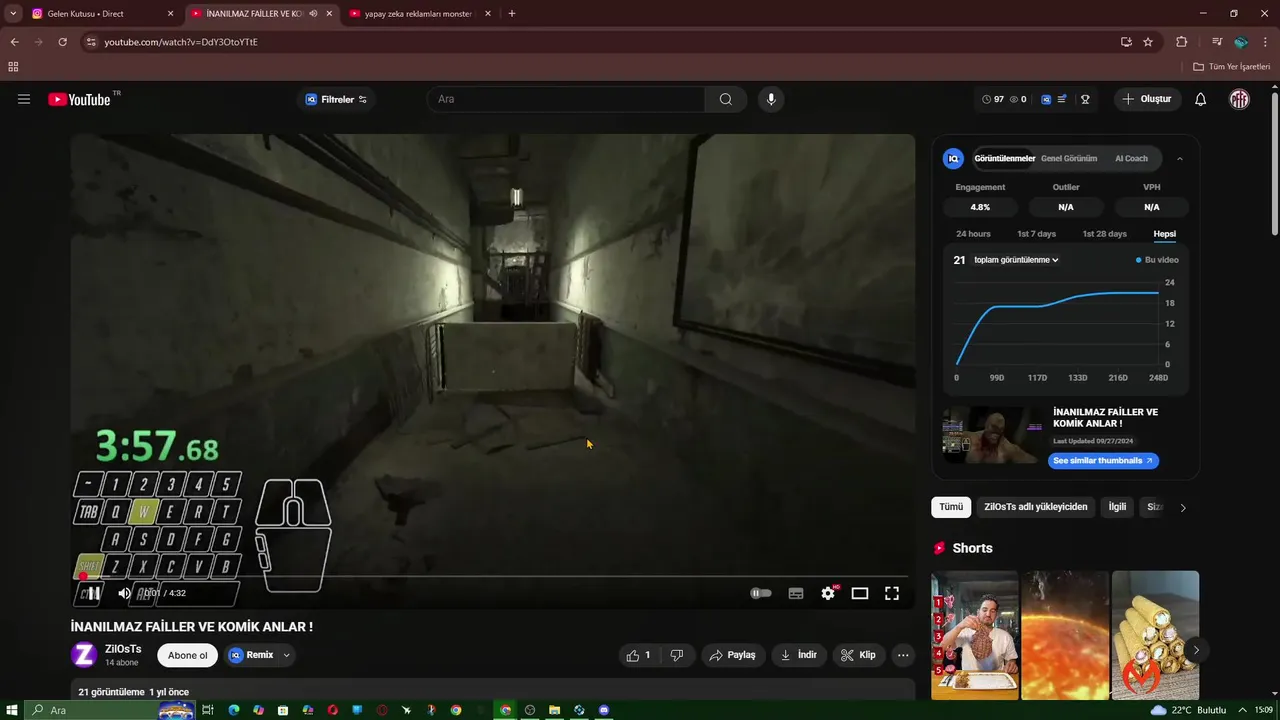Toggle the autoplay switch

761,593
